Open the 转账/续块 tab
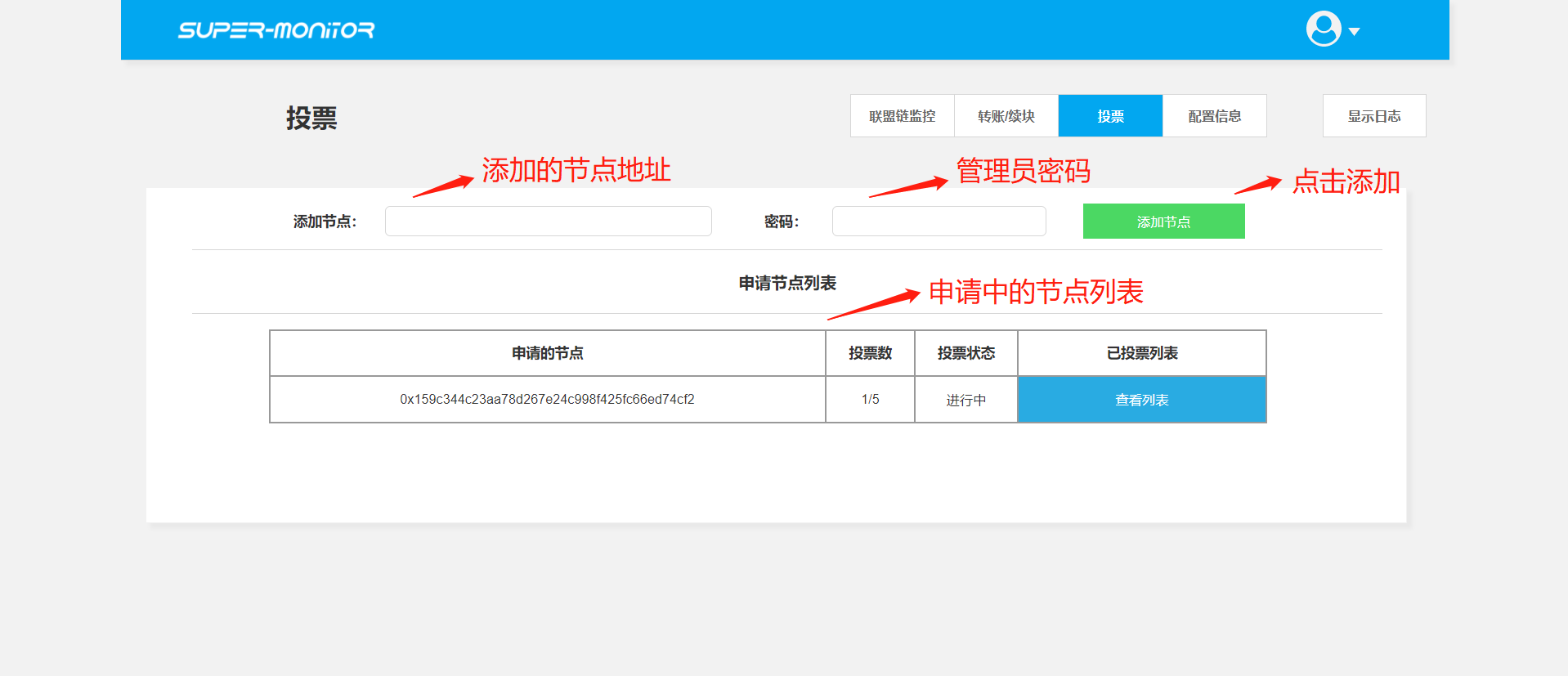The width and height of the screenshot is (1568, 676). [x=1006, y=116]
